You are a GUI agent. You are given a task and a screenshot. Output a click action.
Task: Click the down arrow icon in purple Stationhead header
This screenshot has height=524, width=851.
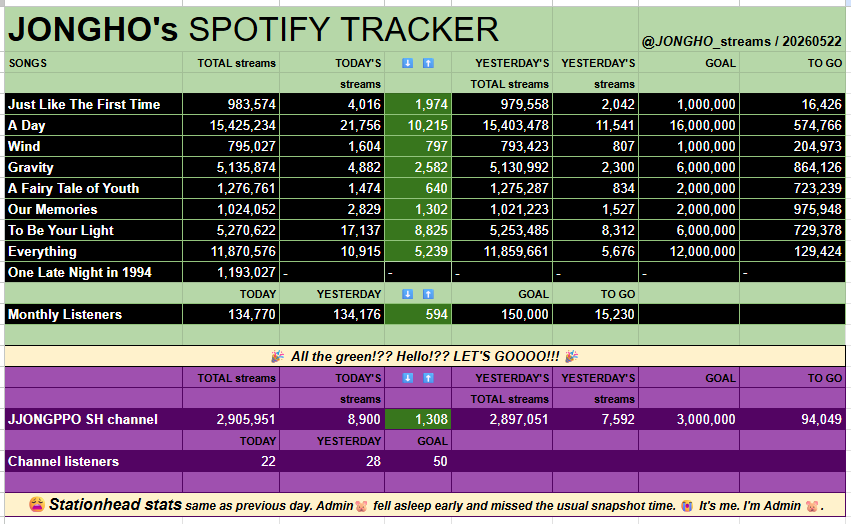coord(408,378)
